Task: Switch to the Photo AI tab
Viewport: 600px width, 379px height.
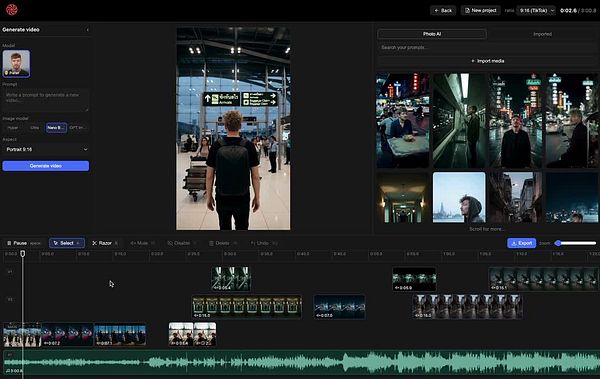Action: pos(432,34)
